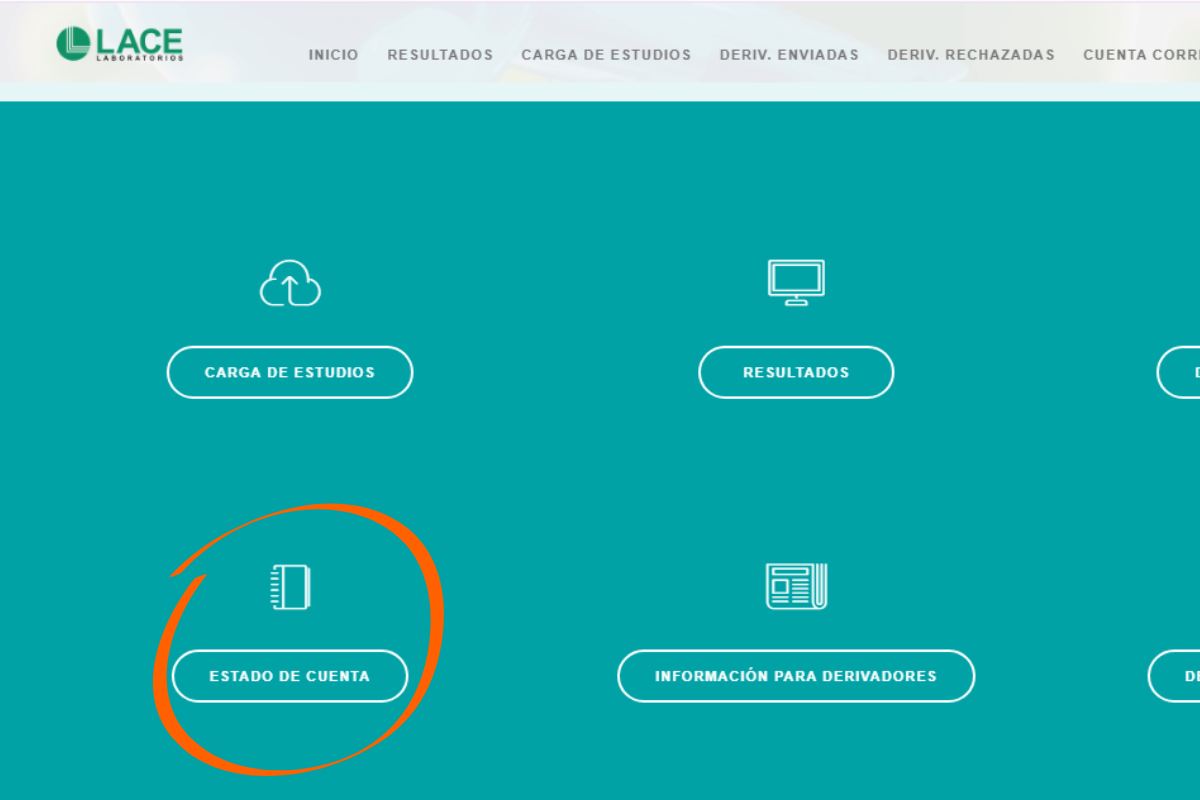
Task: Open Información para Derivadores button
Action: point(796,676)
